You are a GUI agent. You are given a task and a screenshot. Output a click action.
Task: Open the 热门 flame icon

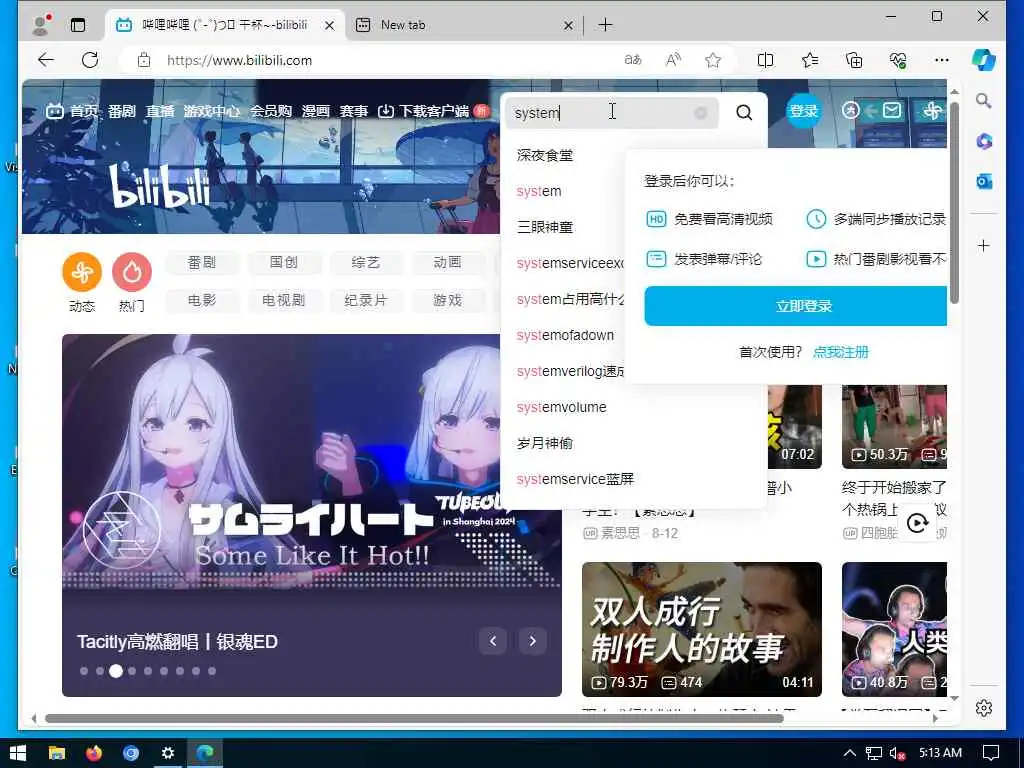[x=132, y=272]
